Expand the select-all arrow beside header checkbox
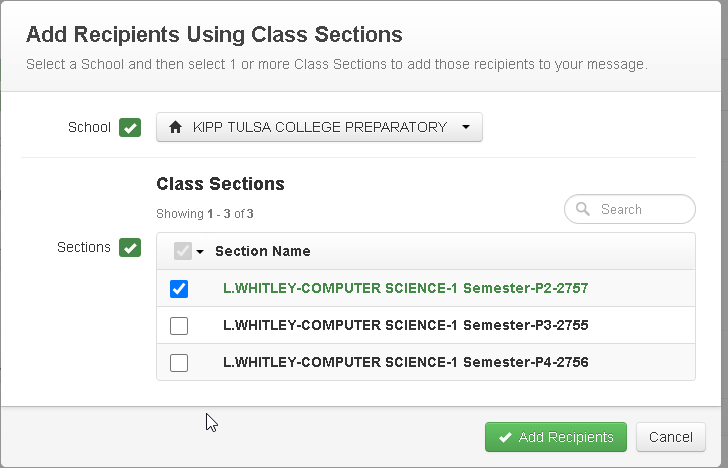 pos(200,252)
